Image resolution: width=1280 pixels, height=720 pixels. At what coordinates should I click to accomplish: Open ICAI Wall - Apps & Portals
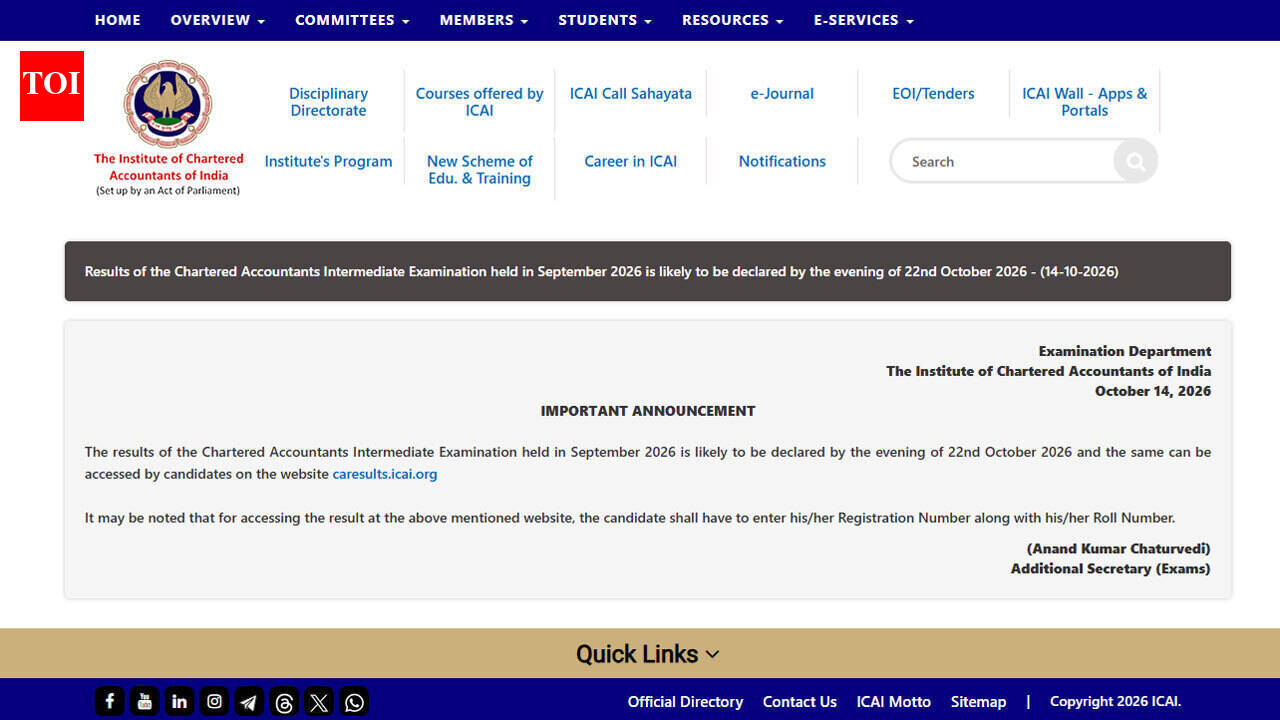[x=1084, y=102]
